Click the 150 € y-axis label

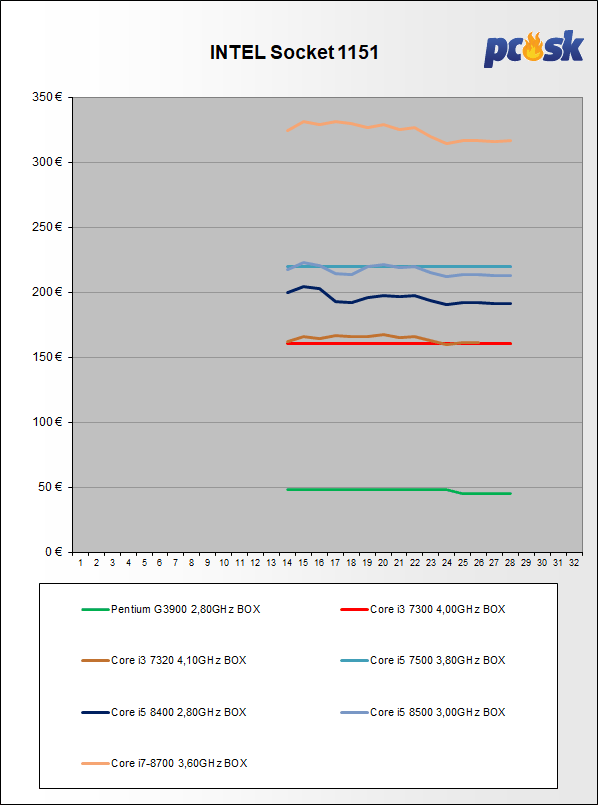pos(49,357)
